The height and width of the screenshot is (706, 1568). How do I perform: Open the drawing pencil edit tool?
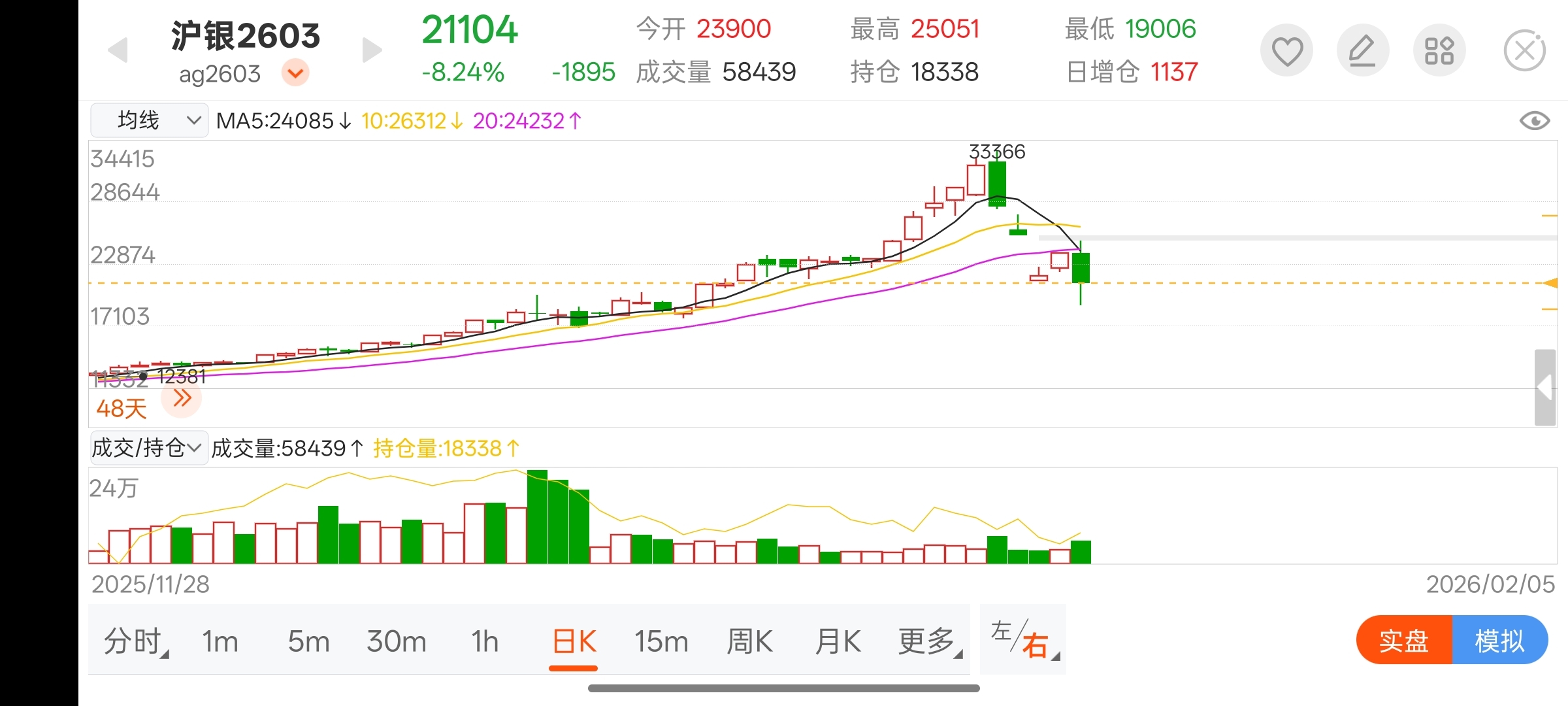click(1363, 51)
